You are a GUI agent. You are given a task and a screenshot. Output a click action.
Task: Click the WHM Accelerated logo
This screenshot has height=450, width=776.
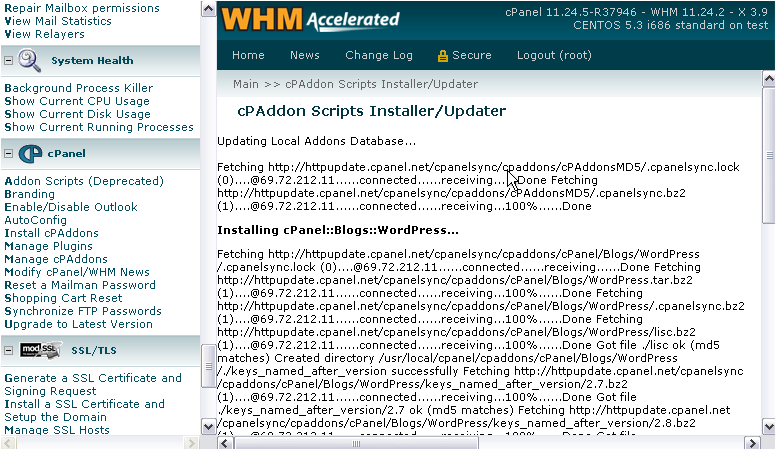(x=310, y=19)
